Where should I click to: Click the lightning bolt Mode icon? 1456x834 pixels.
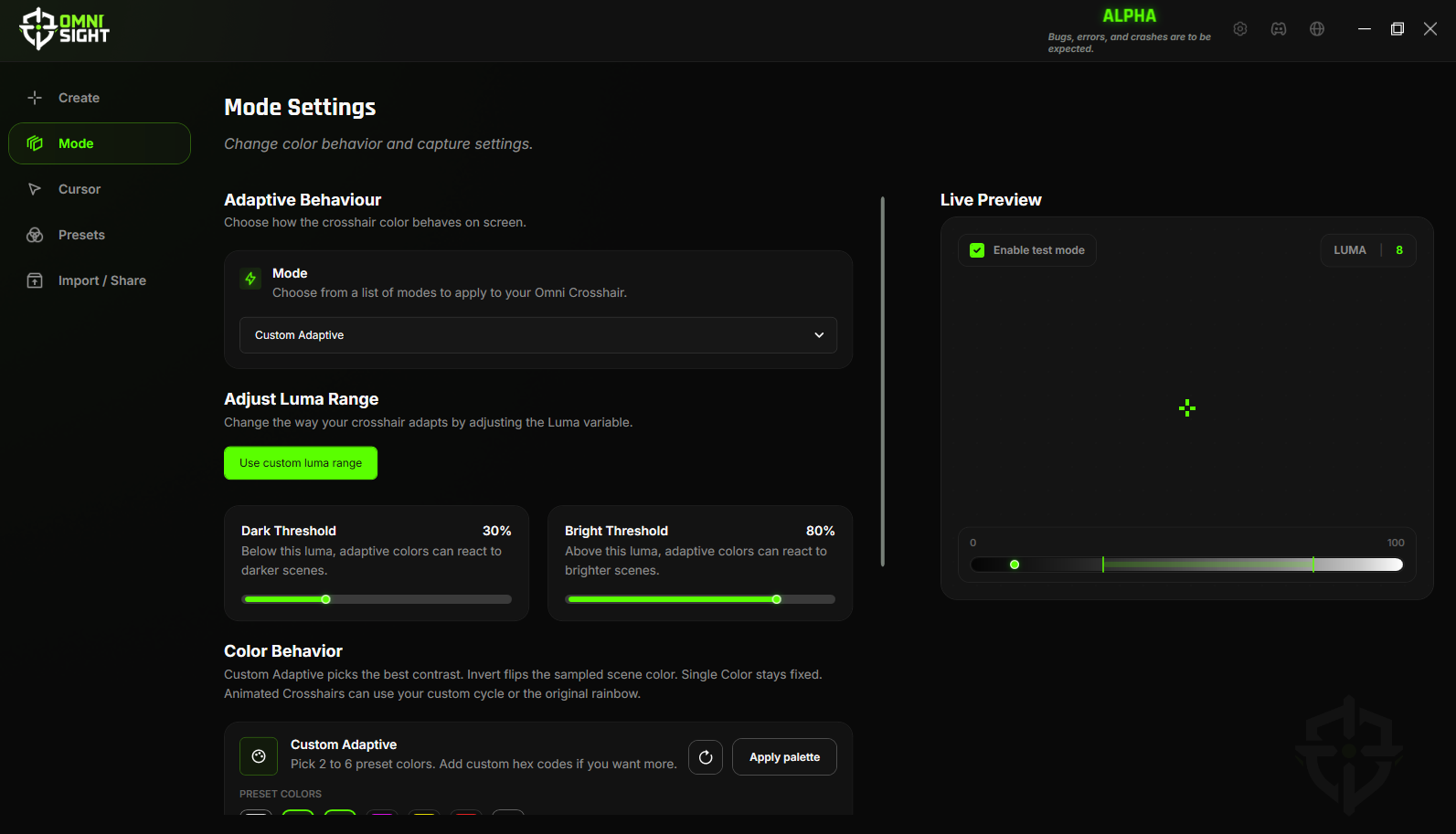click(x=250, y=279)
